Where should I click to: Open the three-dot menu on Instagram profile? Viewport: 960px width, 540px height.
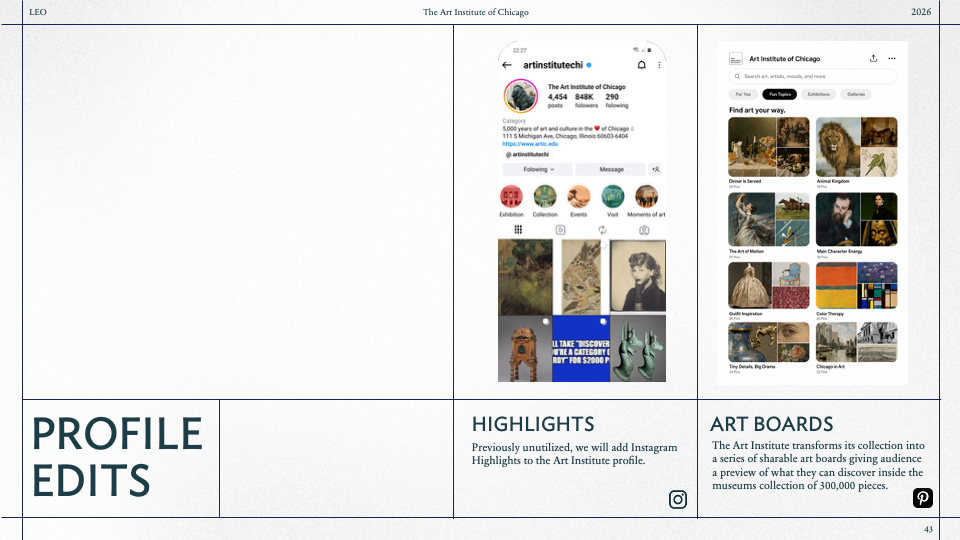point(659,65)
